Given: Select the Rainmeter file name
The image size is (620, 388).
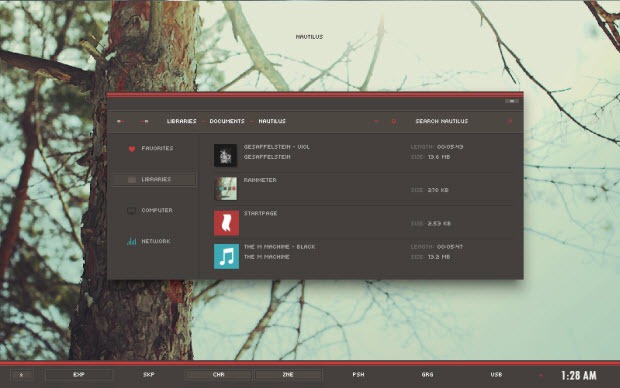Looking at the screenshot, I should [260, 180].
